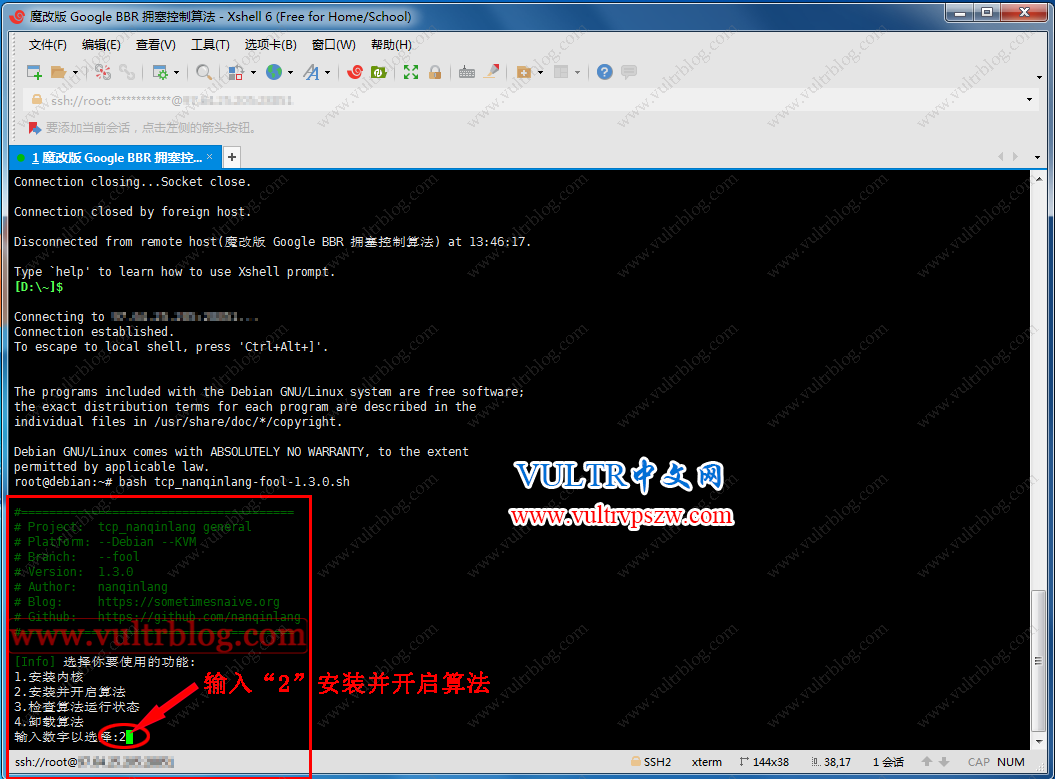Click the [D:\~]$ local prompt line
This screenshot has width=1055, height=779.
click(38, 287)
